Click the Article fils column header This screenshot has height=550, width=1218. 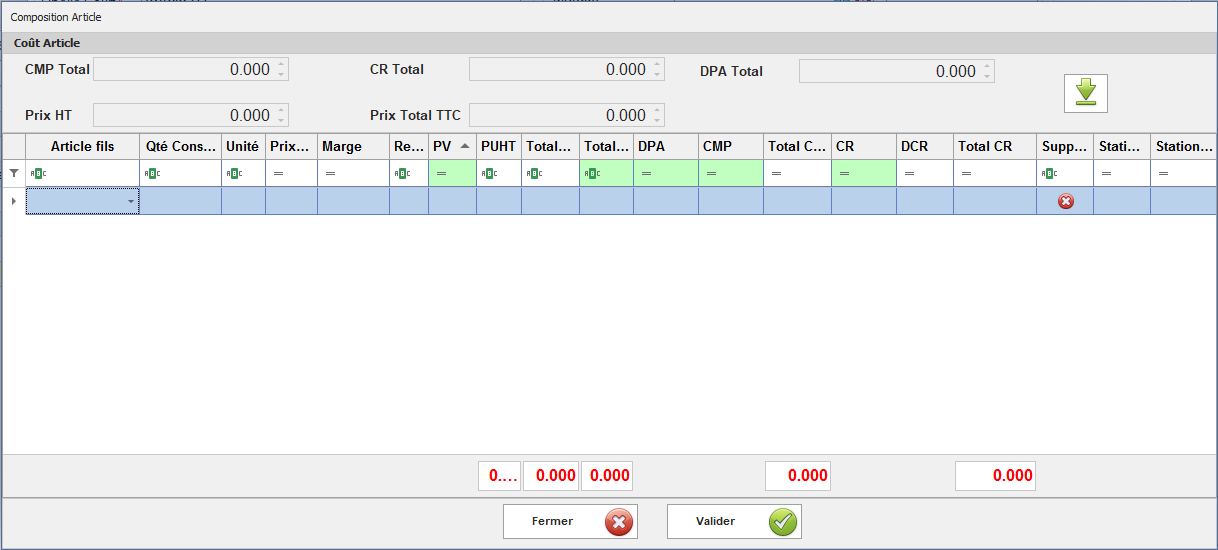point(82,146)
